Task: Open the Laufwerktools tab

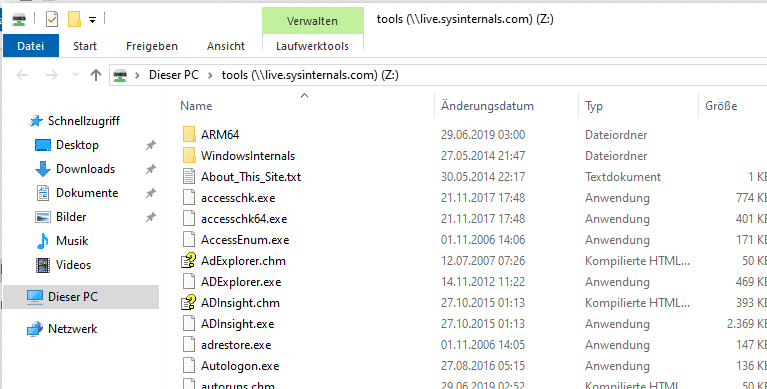Action: [313, 46]
